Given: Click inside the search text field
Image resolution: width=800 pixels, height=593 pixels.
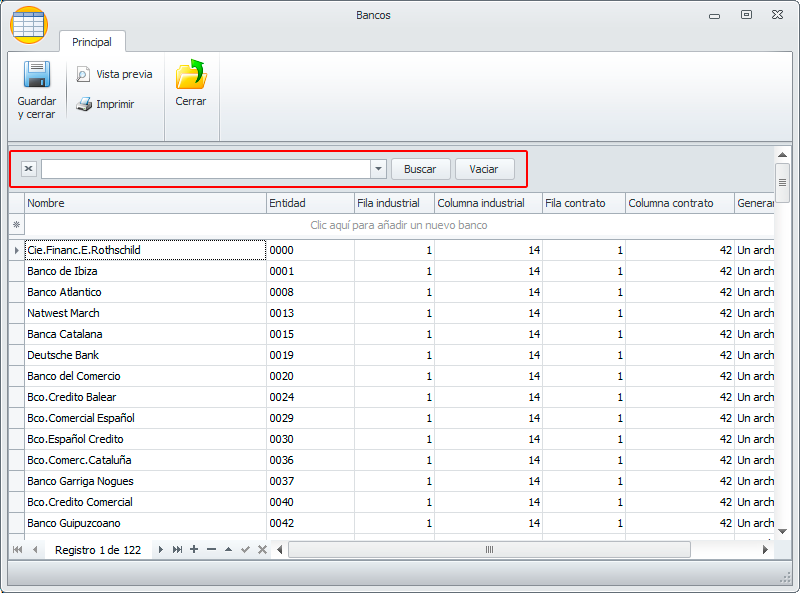Looking at the screenshot, I should (x=205, y=169).
